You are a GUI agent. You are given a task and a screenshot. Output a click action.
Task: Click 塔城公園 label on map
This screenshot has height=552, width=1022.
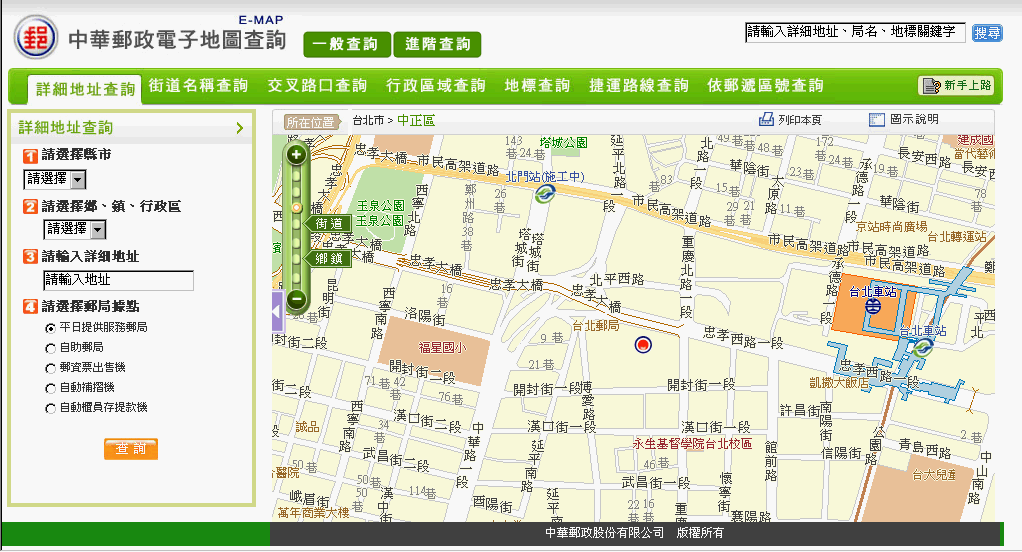pyautogui.click(x=564, y=142)
